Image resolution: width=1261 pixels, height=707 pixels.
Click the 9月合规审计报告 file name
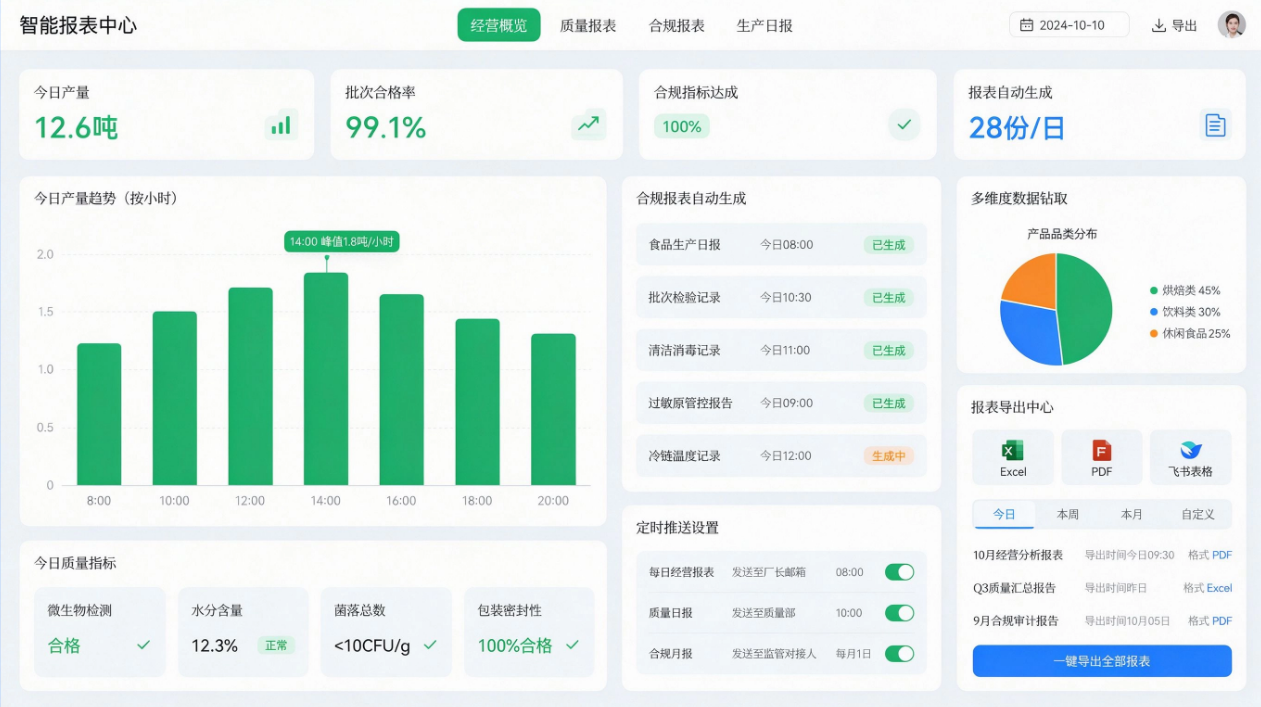point(1016,621)
